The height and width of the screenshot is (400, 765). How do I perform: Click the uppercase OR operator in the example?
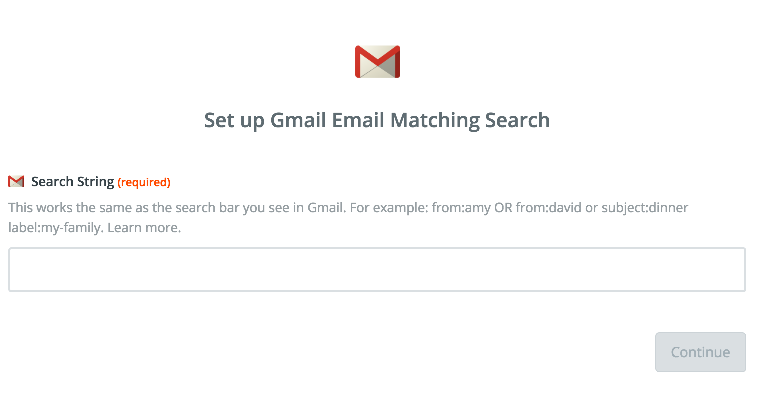[503, 208]
